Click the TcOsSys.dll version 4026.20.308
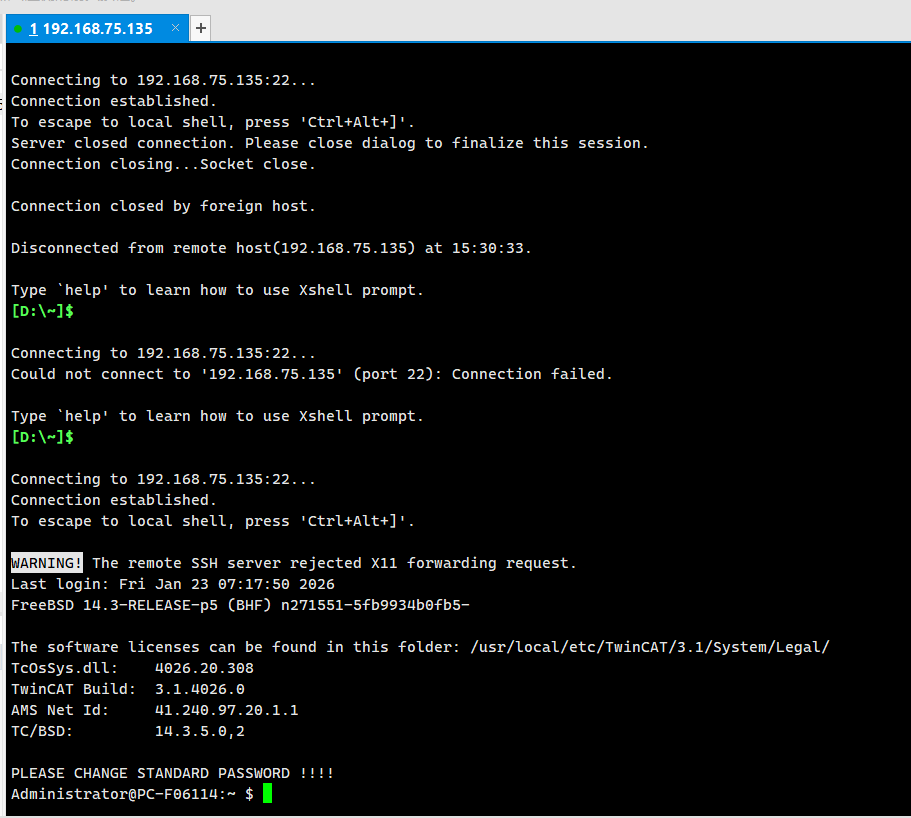This screenshot has width=911, height=818. point(204,668)
